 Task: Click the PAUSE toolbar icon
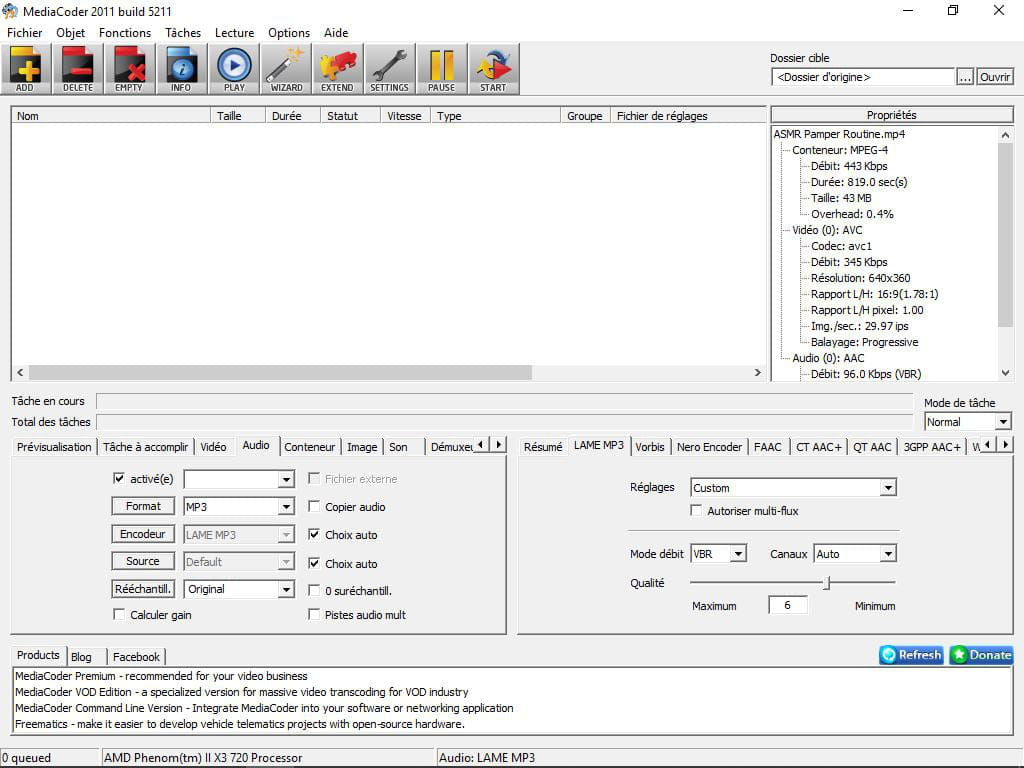coord(441,69)
